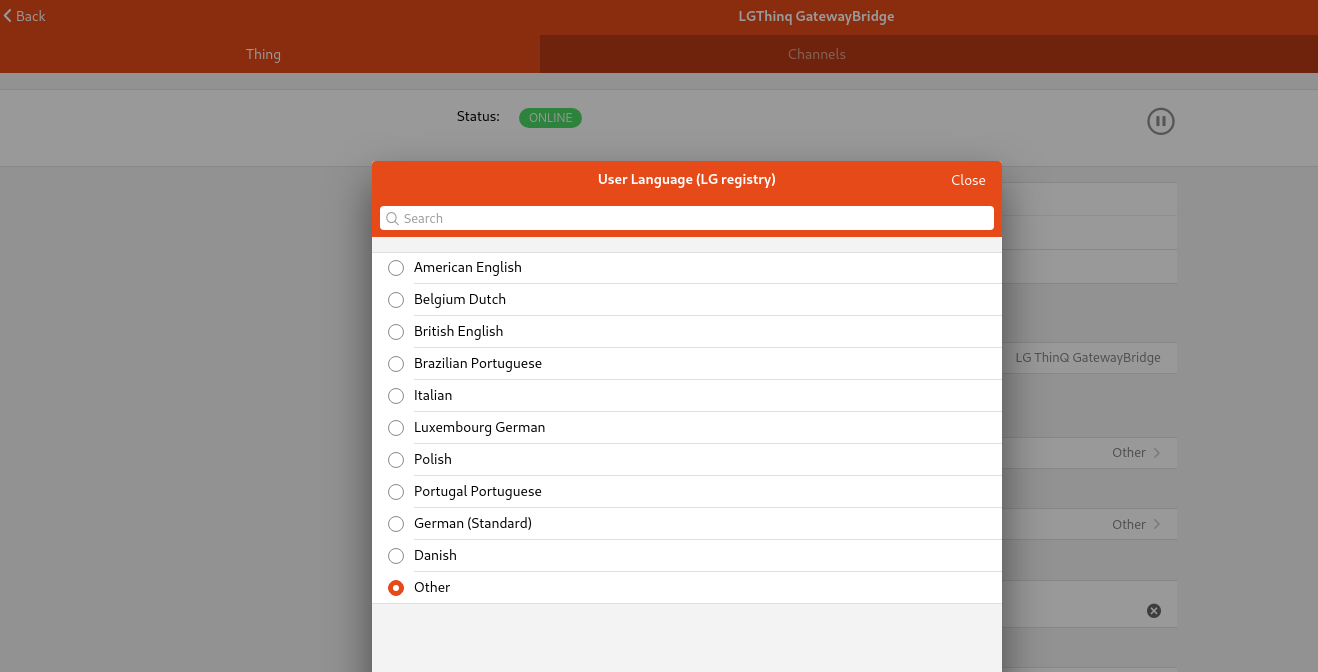This screenshot has width=1318, height=672.
Task: Open the lower 'Other' dropdown chevron
Action: tap(1157, 524)
